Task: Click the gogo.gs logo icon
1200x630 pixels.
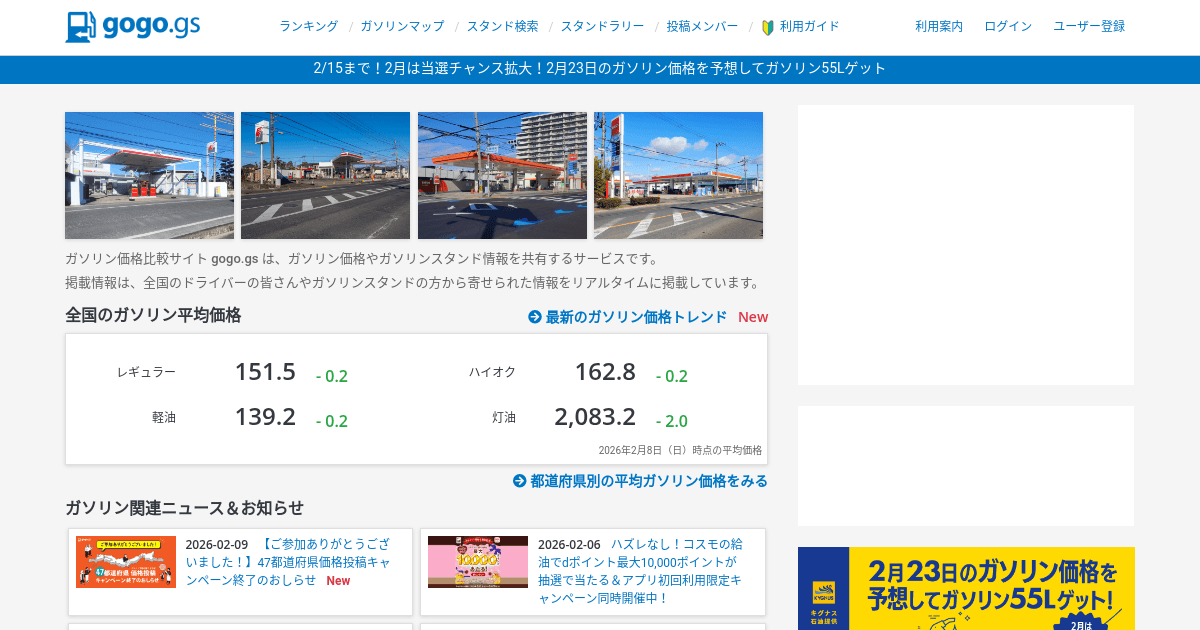Action: (81, 27)
